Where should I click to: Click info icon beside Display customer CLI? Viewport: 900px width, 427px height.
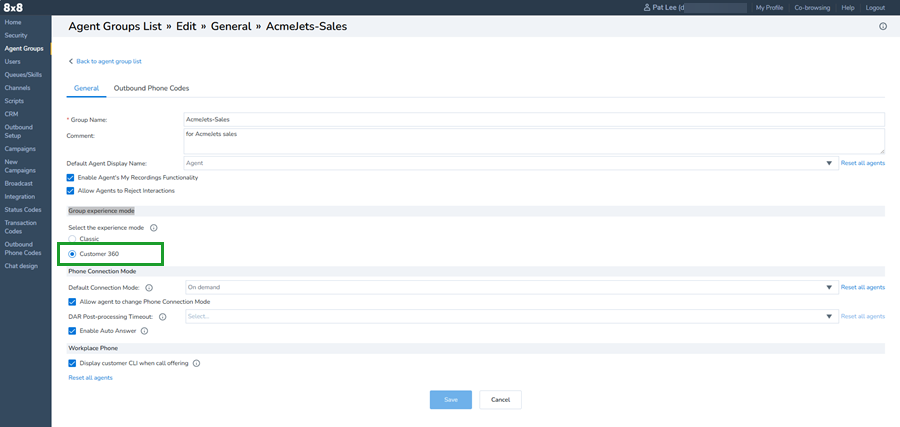tap(196, 363)
